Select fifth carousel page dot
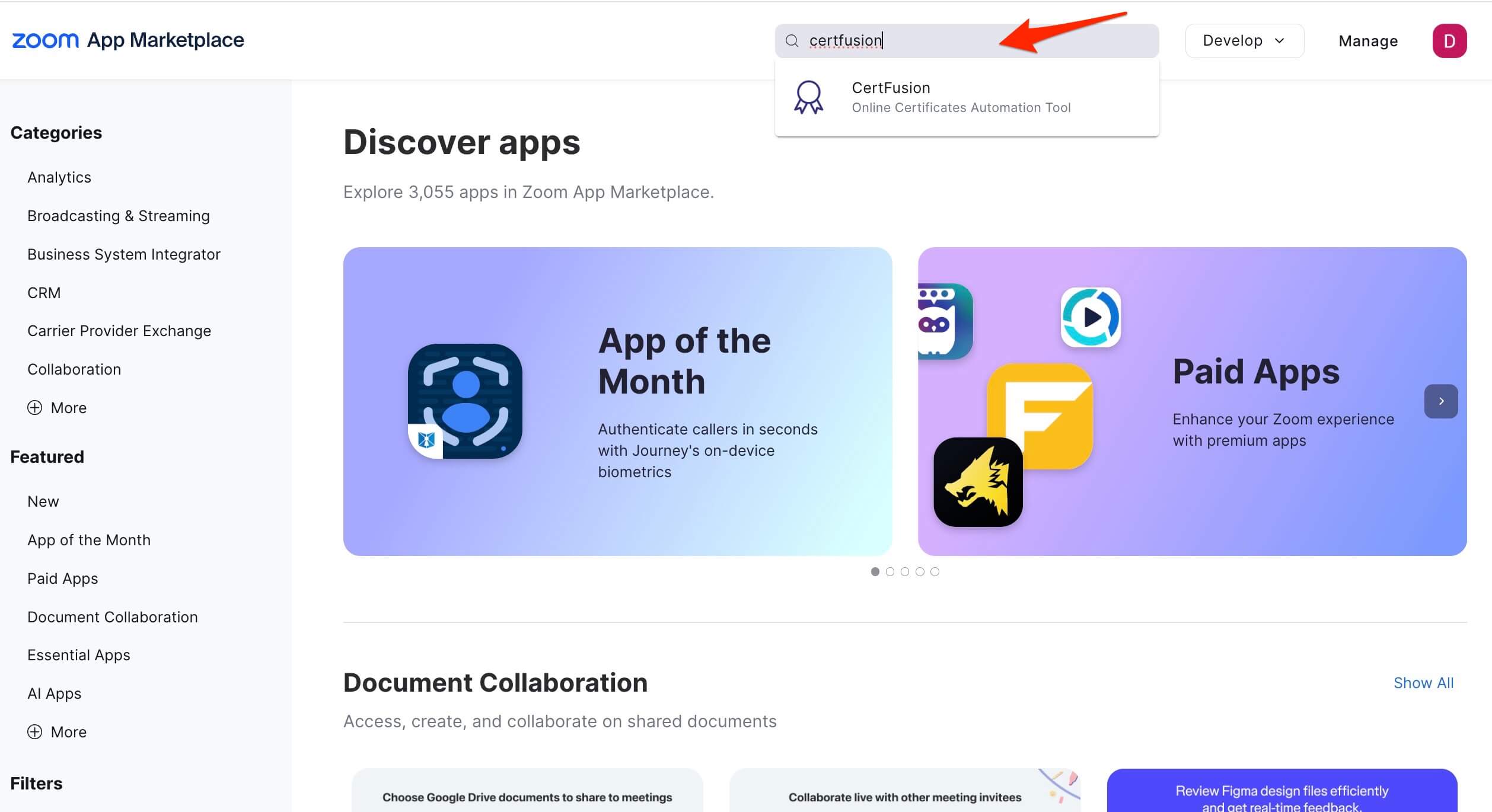Viewport: 1492px width, 812px height. (935, 571)
